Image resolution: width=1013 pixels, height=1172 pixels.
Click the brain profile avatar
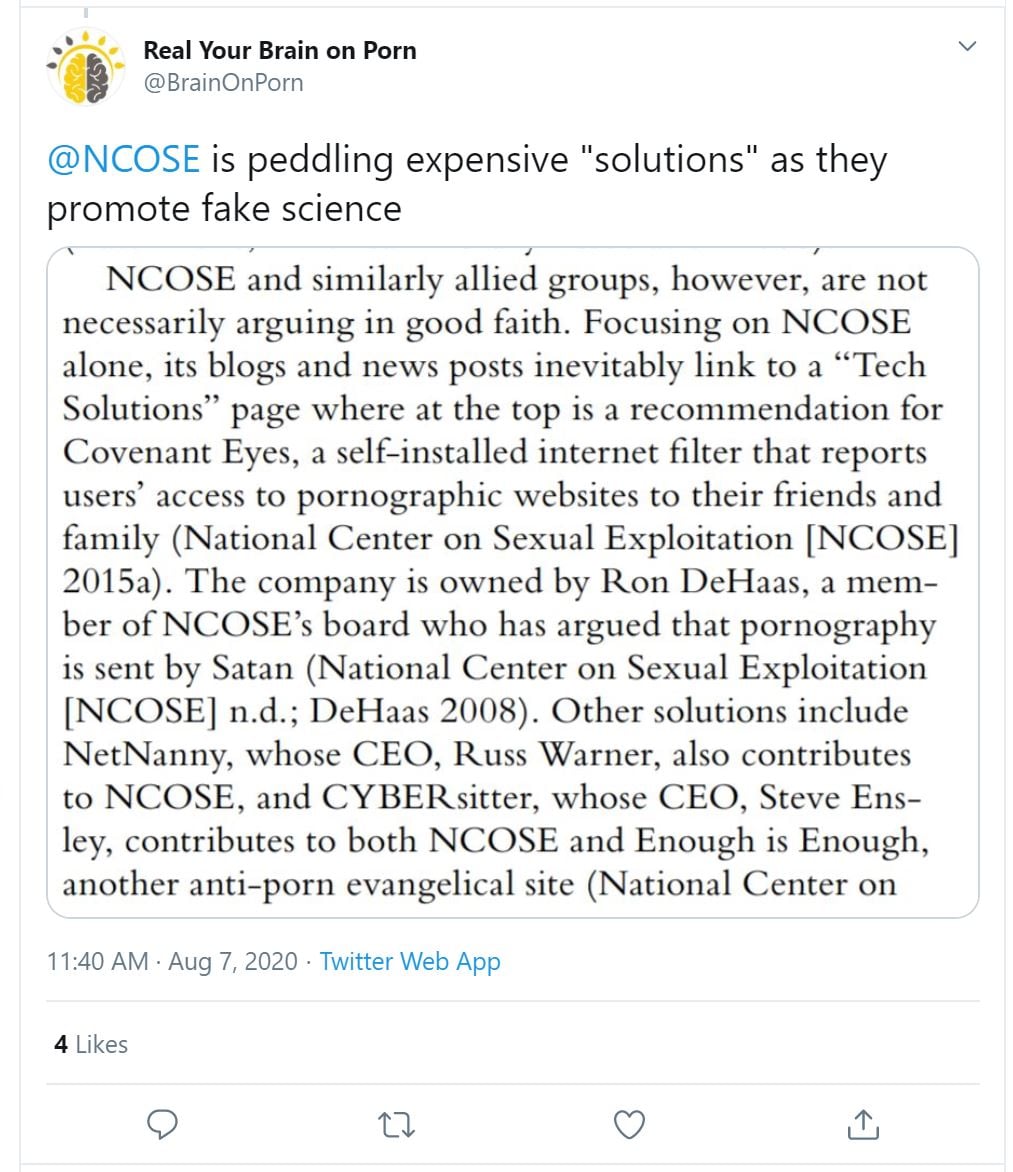[x=85, y=68]
